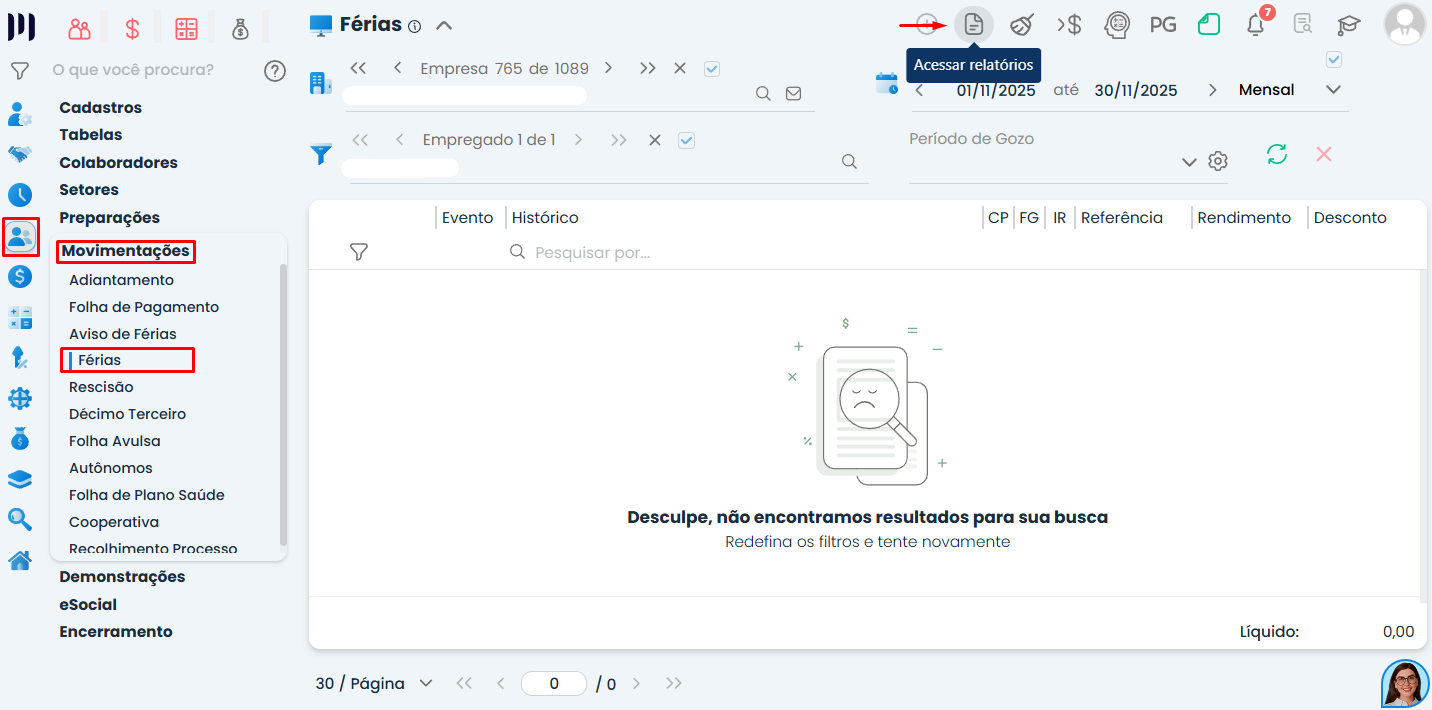Screen dimensions: 1432x710
Task: Open the sidebar magnifier icon
Action: (x=20, y=519)
